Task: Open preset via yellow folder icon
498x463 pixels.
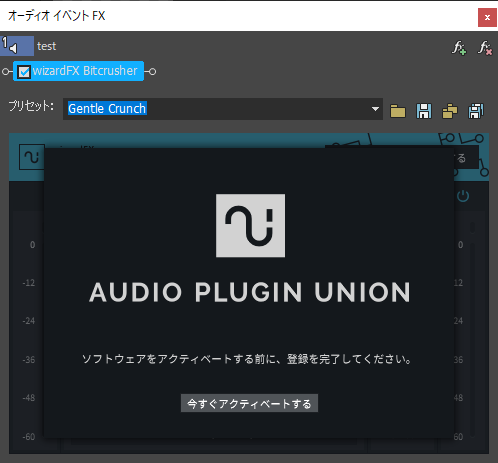Action: (398, 111)
